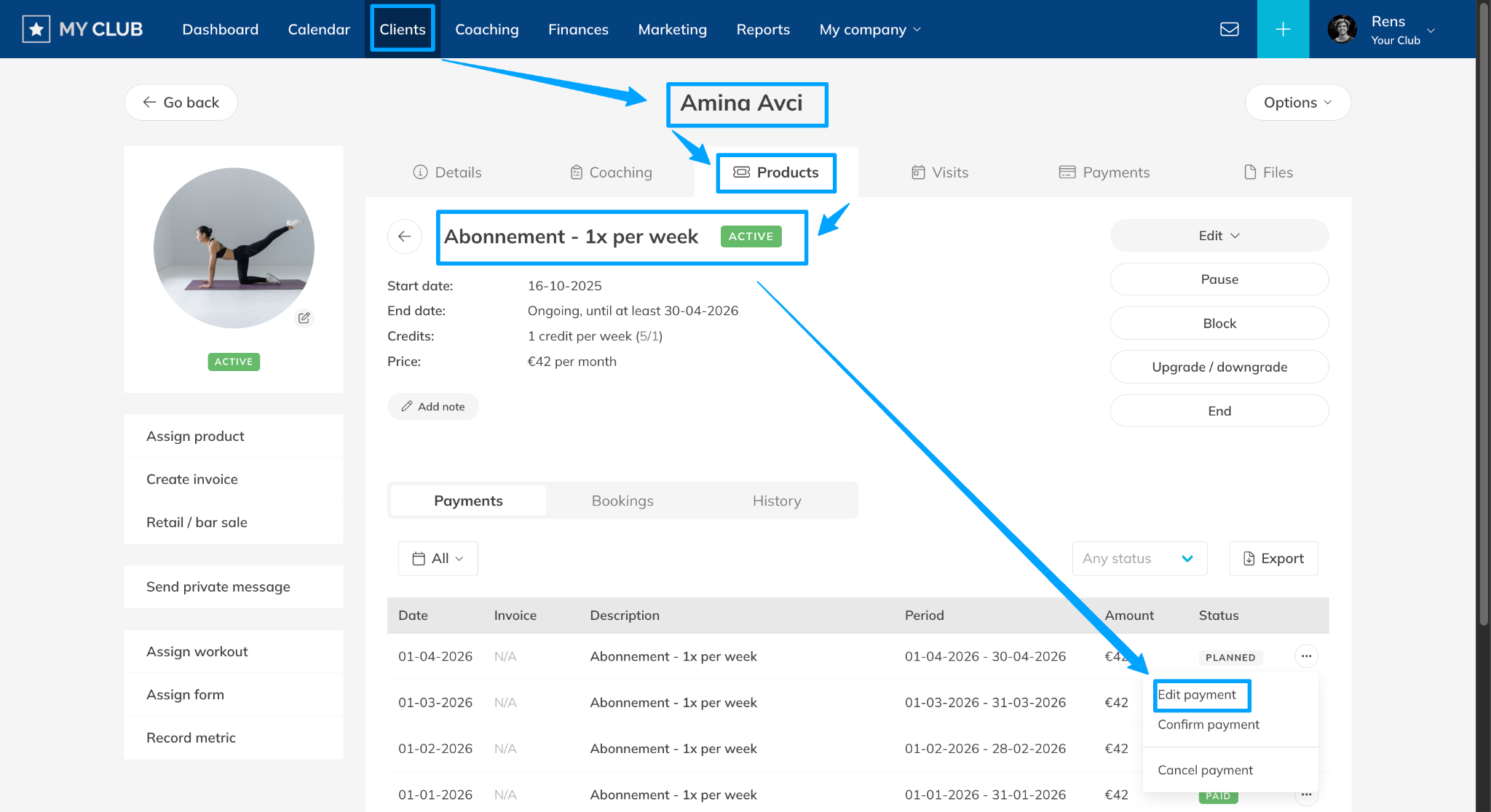Select Confirm payment in context menu
Viewport: 1491px width, 812px height.
[x=1209, y=725]
